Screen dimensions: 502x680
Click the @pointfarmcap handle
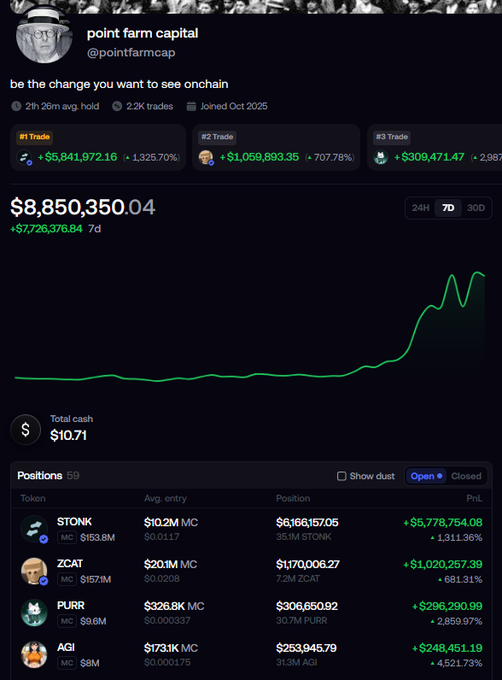click(131, 52)
